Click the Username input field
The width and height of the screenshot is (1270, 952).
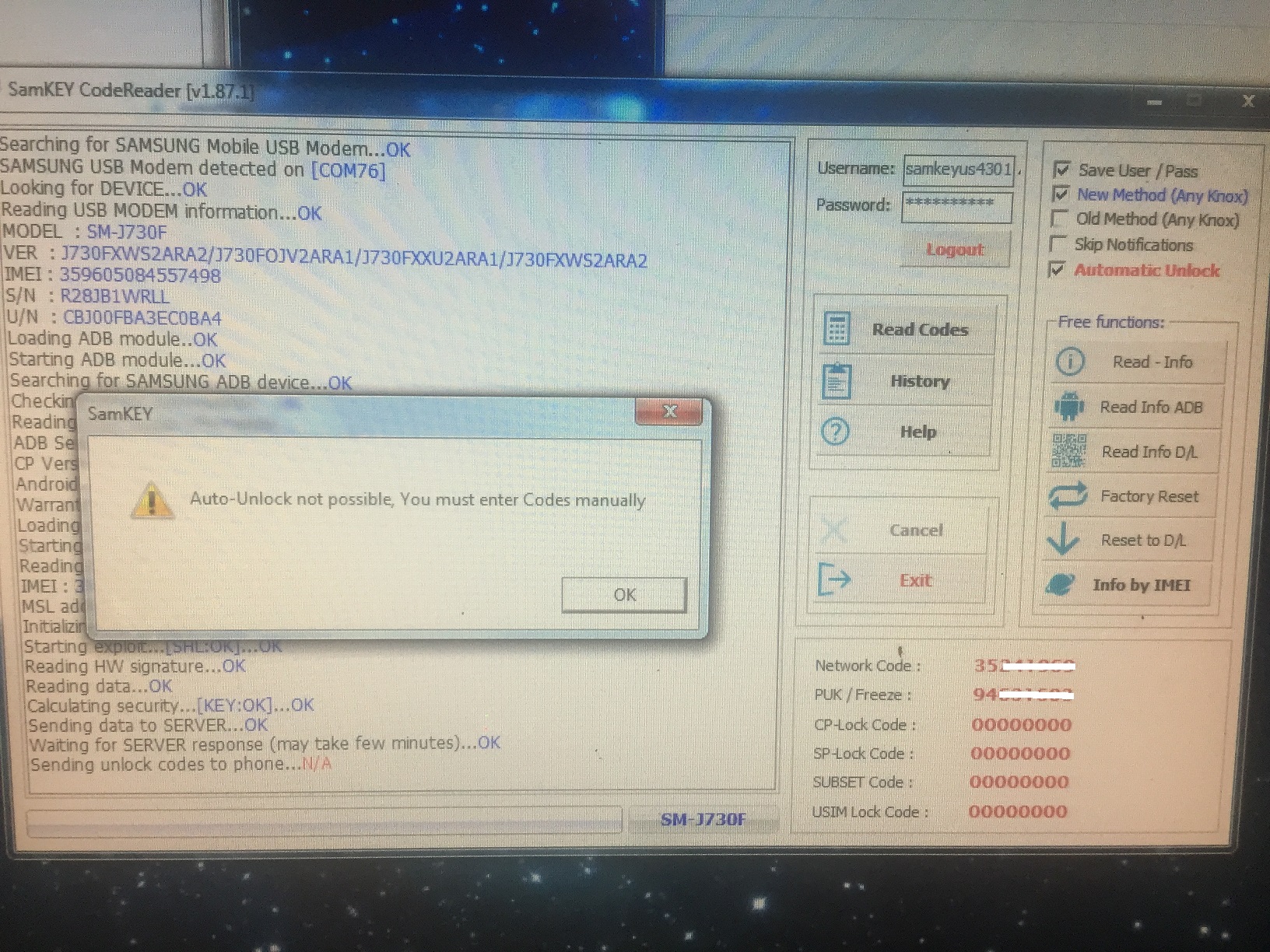[x=959, y=169]
